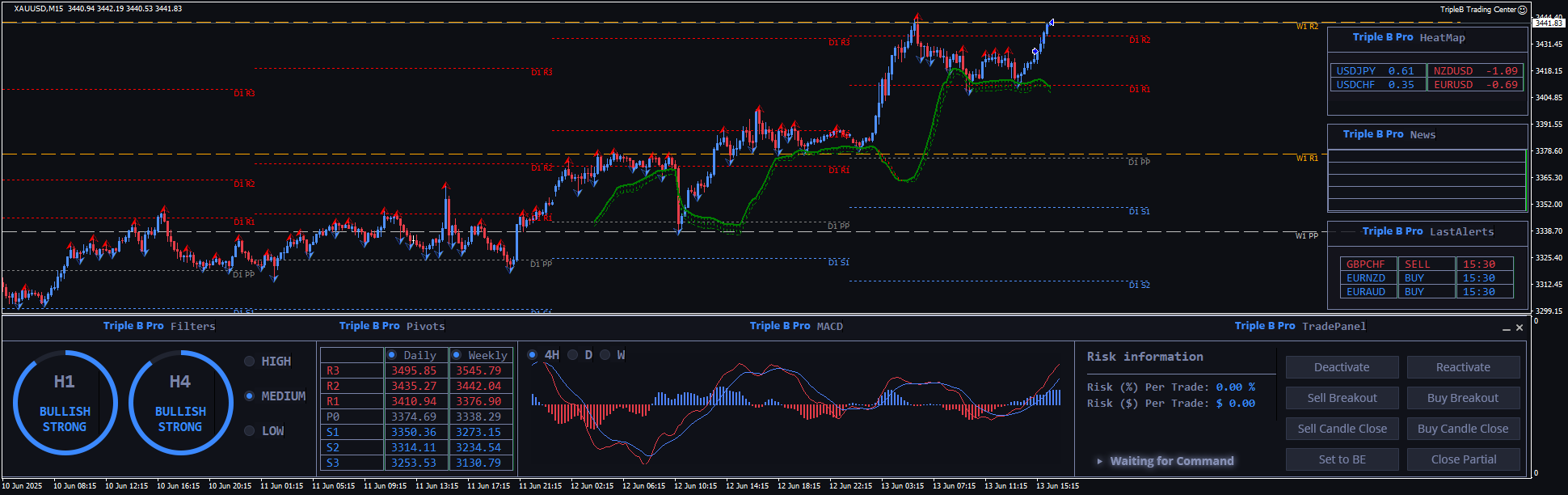This screenshot has width=1568, height=495.
Task: Click the H1 bullish strength gauge
Action: coord(65,403)
